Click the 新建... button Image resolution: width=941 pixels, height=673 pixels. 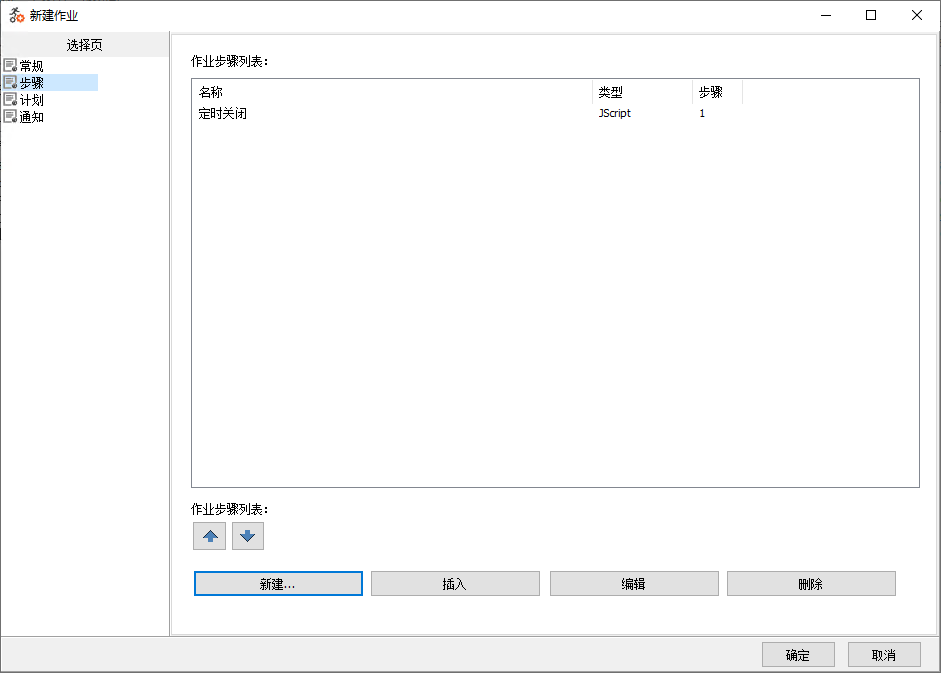(278, 584)
